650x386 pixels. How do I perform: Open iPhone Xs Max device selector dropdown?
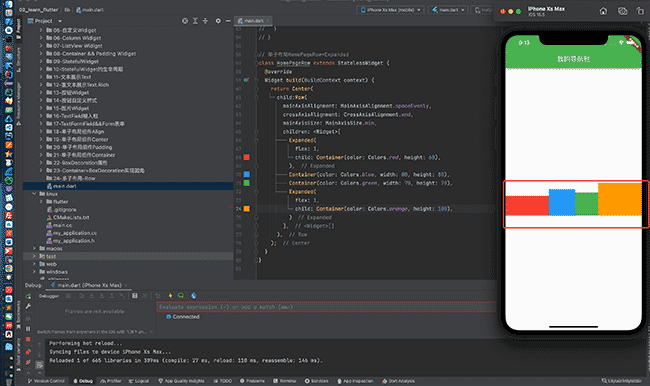(390, 10)
